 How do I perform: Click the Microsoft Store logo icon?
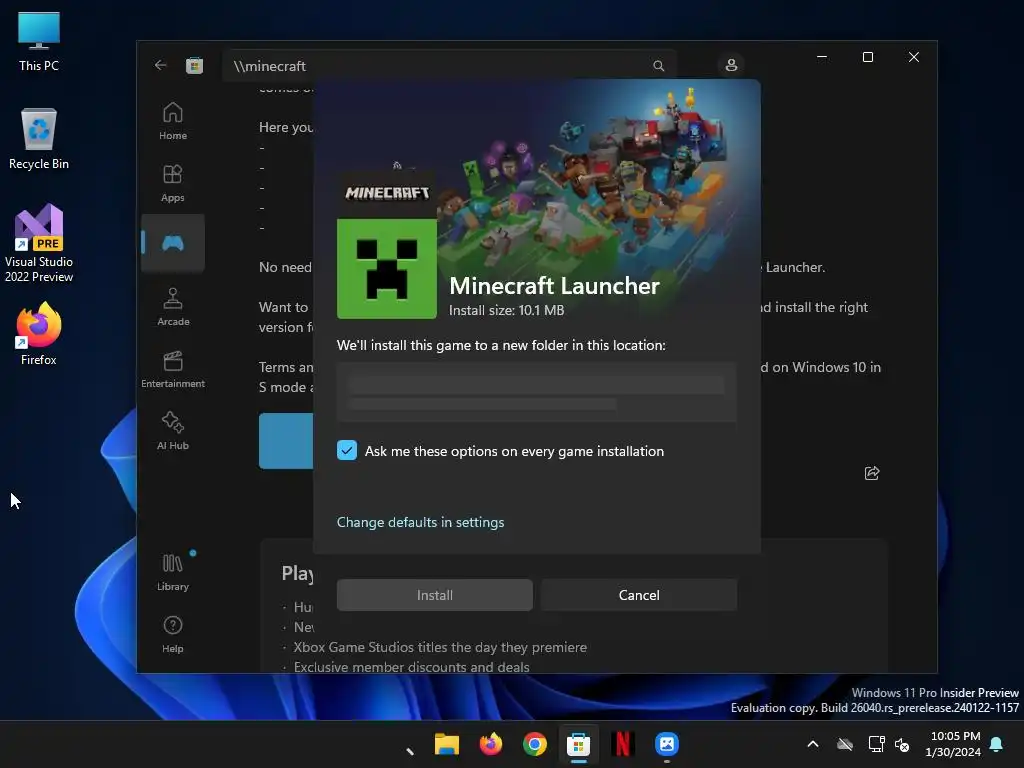click(194, 65)
